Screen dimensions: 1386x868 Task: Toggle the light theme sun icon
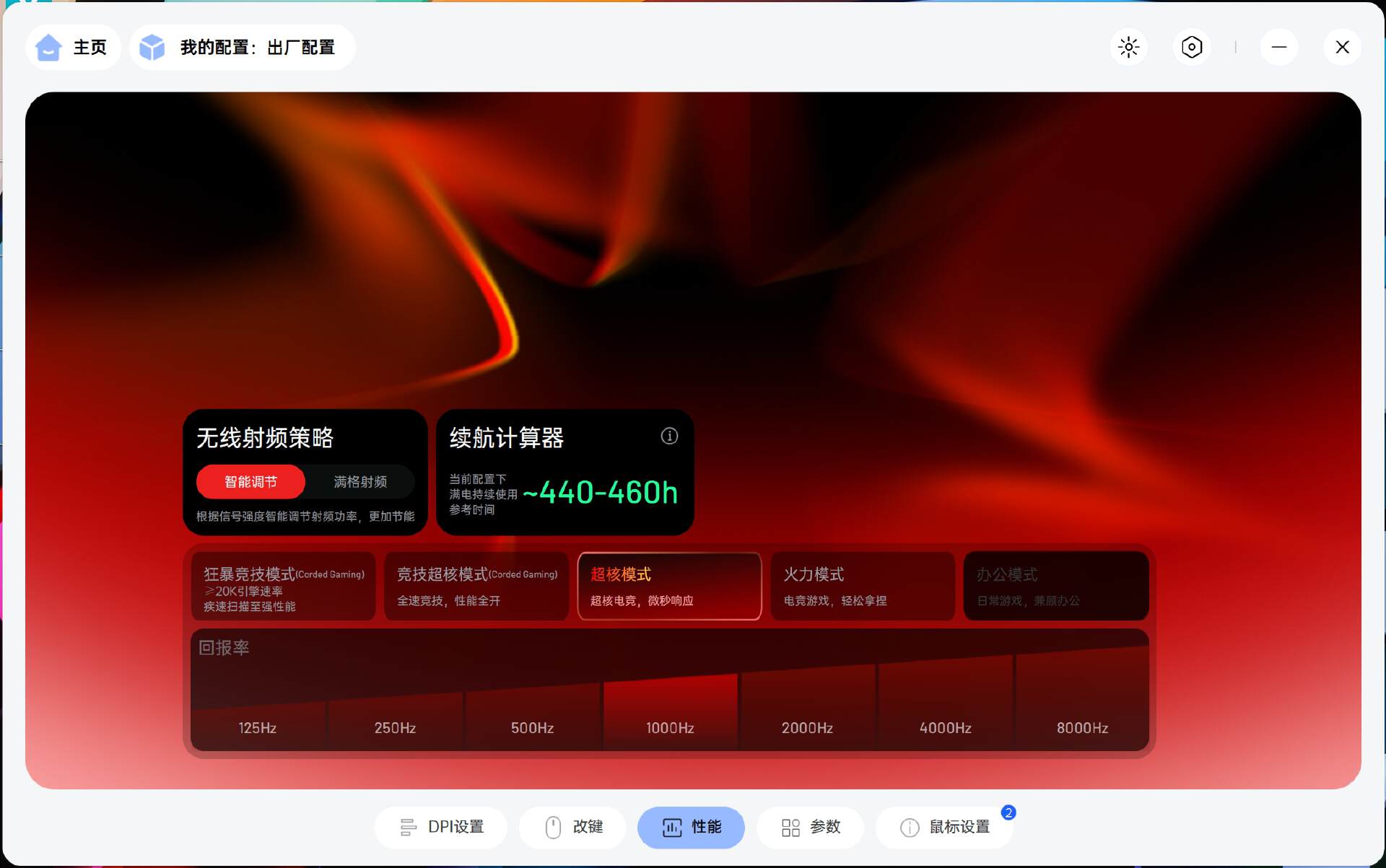pyautogui.click(x=1128, y=48)
